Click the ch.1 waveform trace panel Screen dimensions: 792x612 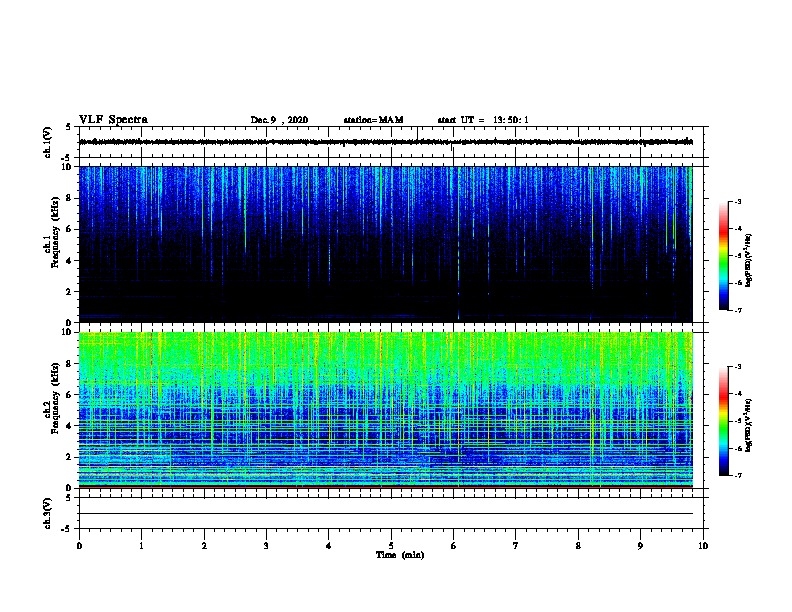click(x=391, y=142)
